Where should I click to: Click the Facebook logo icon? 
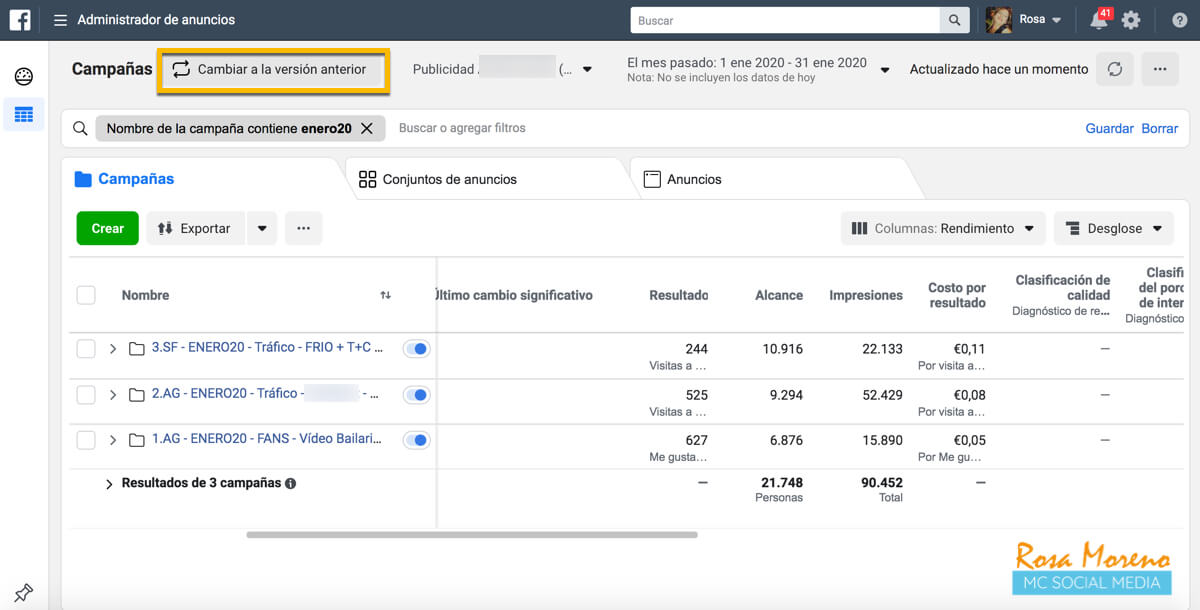coord(21,20)
